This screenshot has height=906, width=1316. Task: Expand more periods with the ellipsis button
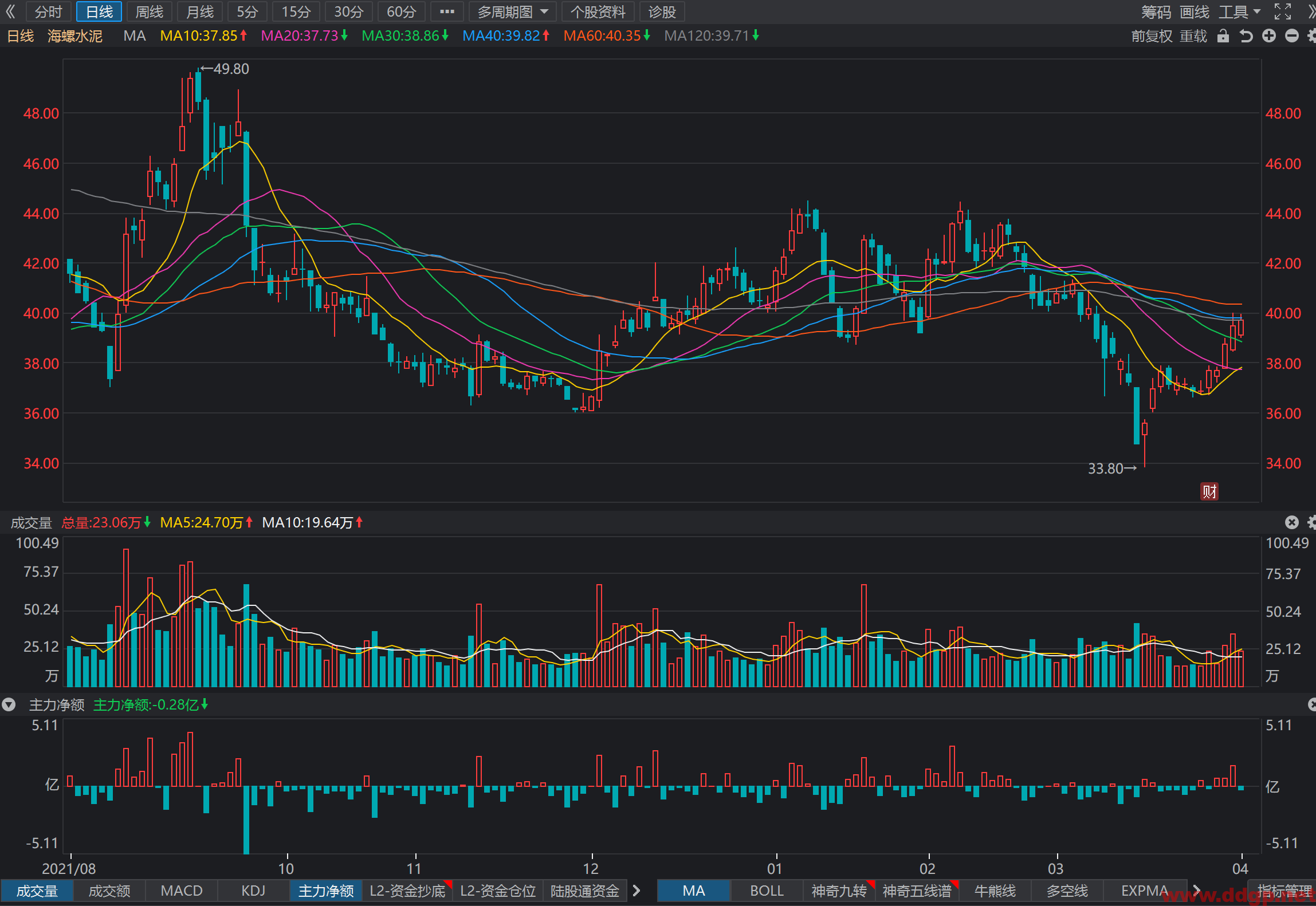[x=447, y=11]
